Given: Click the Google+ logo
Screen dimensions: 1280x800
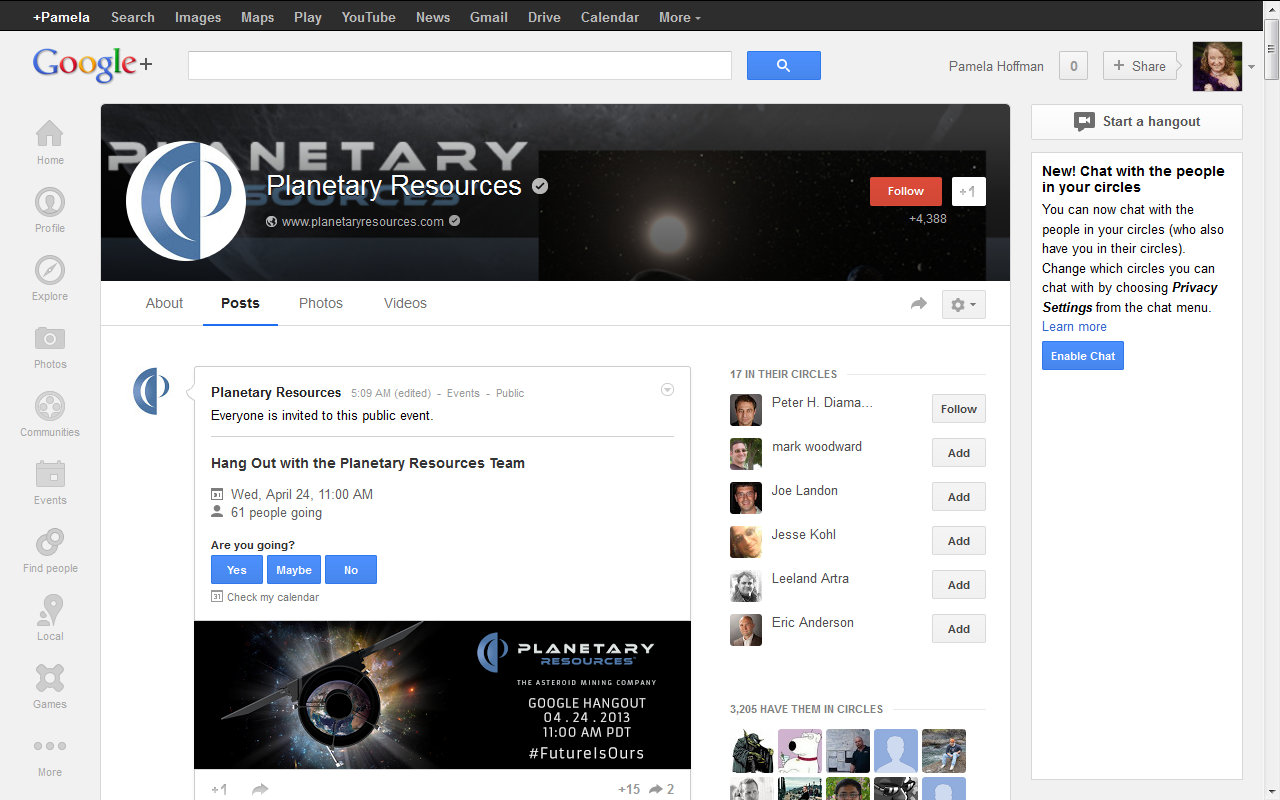Looking at the screenshot, I should coord(92,65).
